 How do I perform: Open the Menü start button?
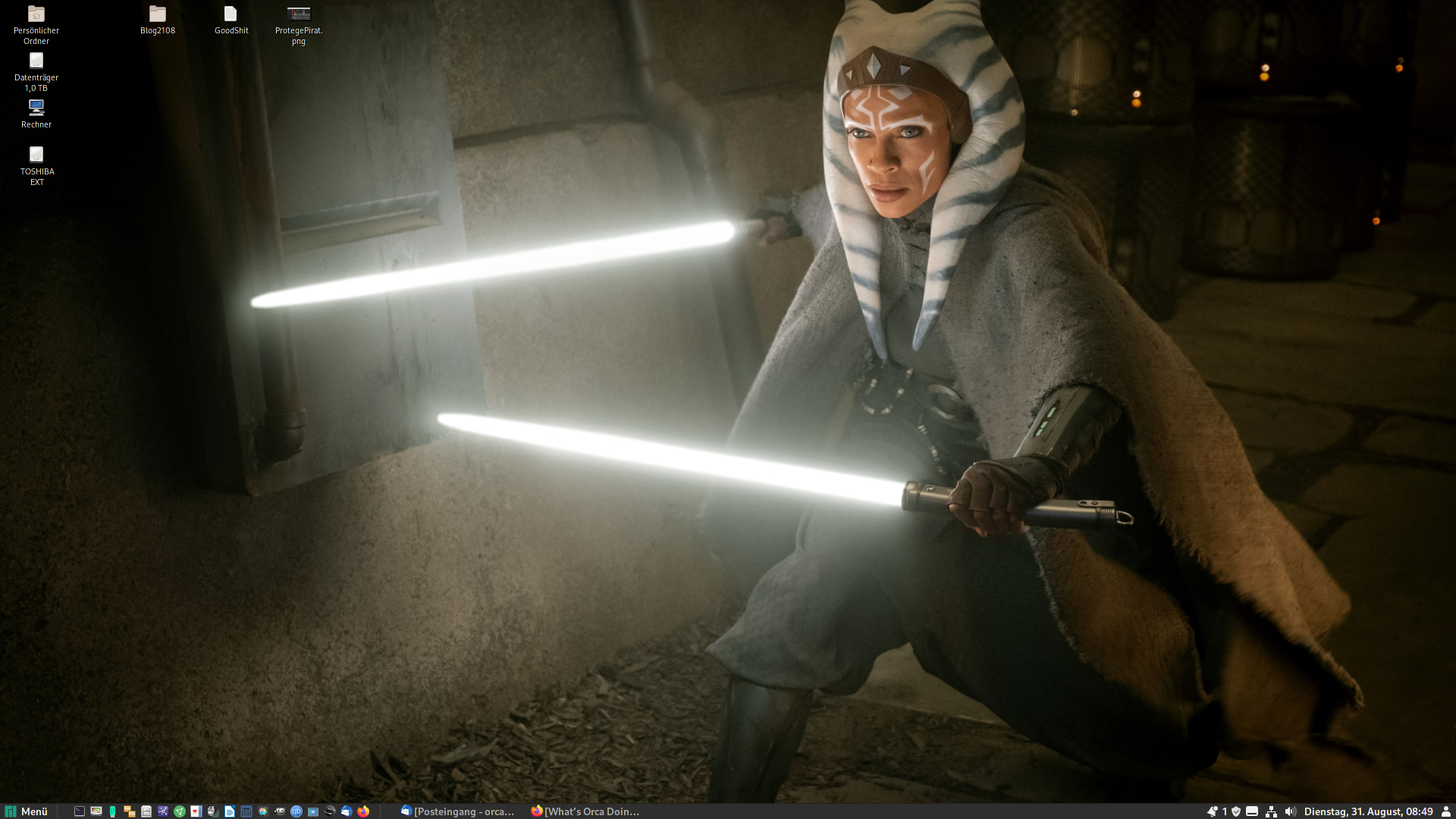tap(27, 811)
